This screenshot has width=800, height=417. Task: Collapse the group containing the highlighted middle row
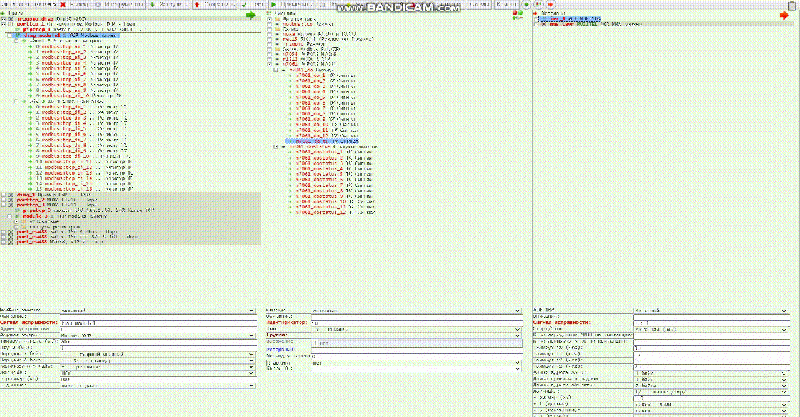click(x=276, y=70)
